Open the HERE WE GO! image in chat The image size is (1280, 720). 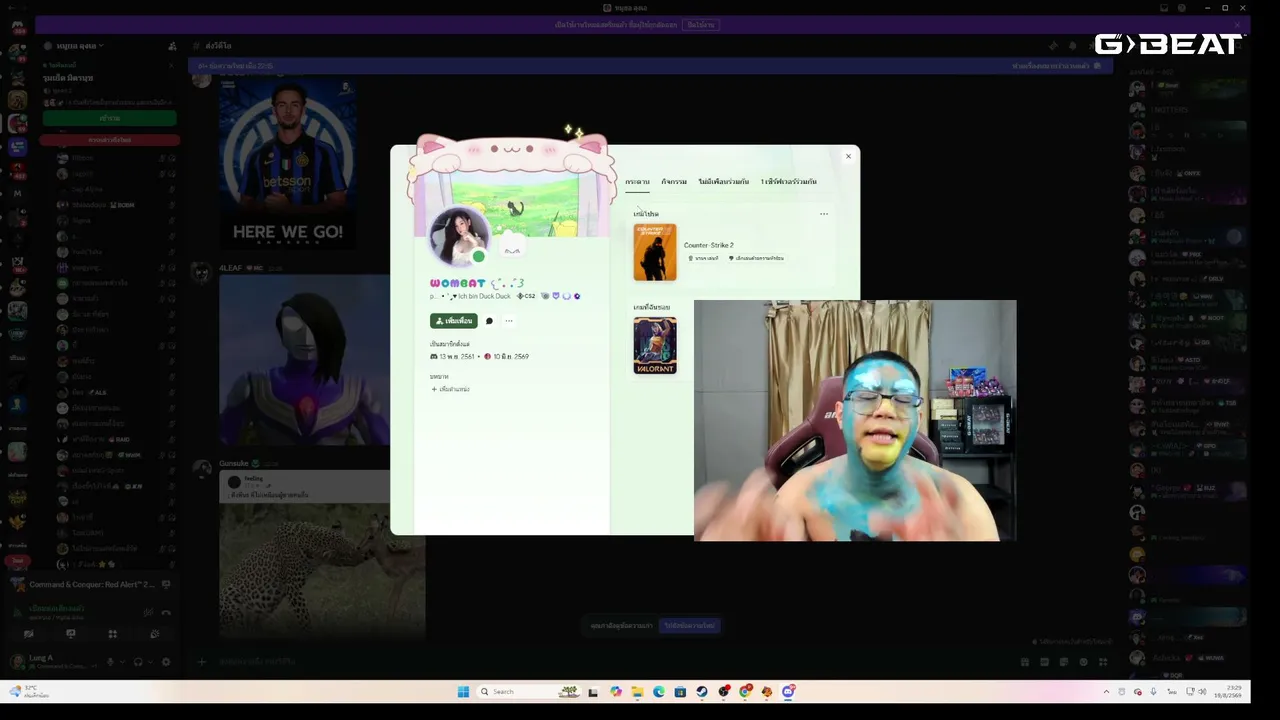pos(288,166)
